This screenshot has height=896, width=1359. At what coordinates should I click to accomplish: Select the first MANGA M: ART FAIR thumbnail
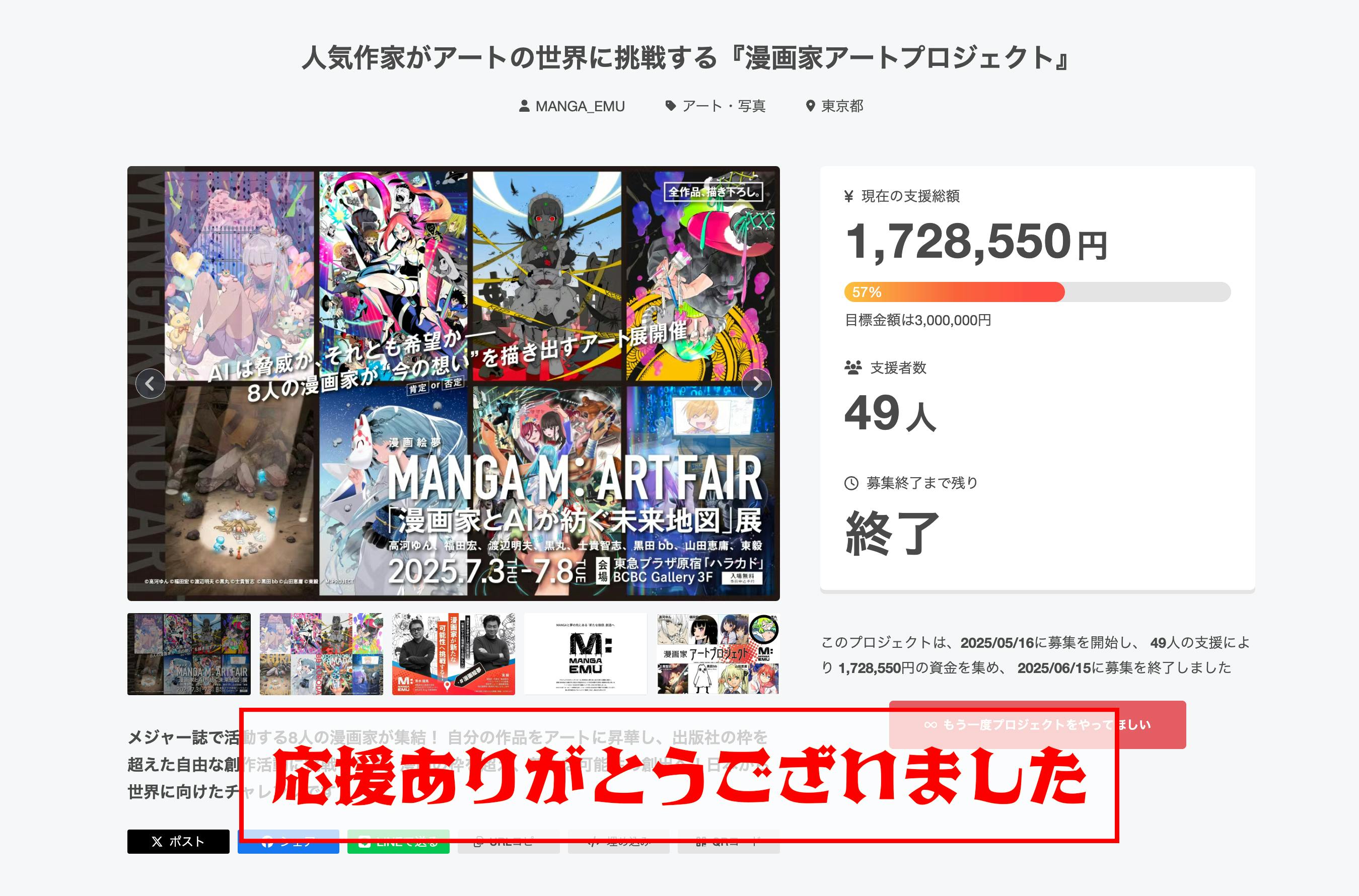(x=189, y=654)
